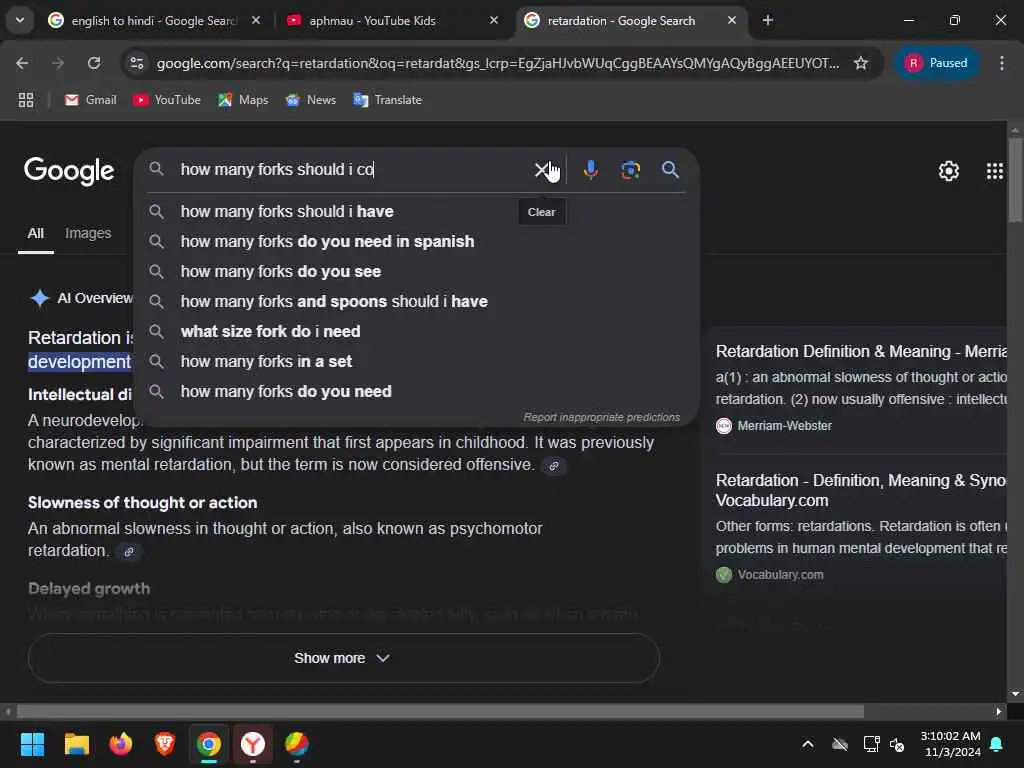Choose suggestion 'what size fork do i need'

click(x=418, y=332)
